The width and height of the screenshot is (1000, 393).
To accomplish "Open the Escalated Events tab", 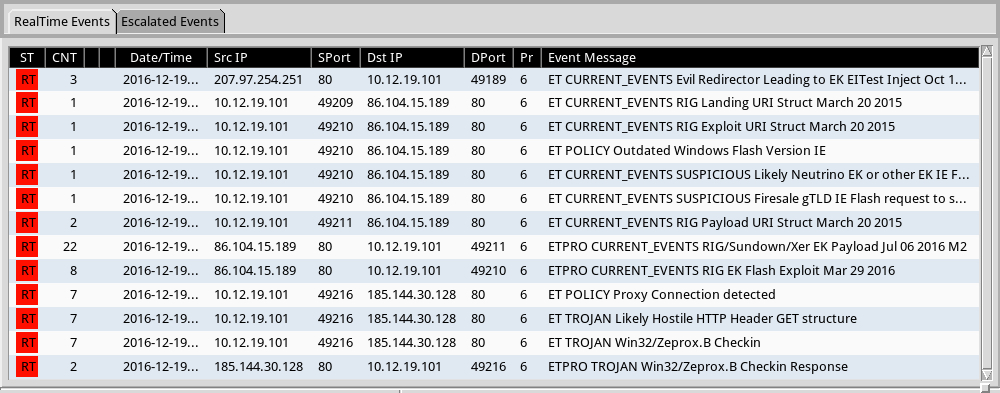I will point(170,22).
